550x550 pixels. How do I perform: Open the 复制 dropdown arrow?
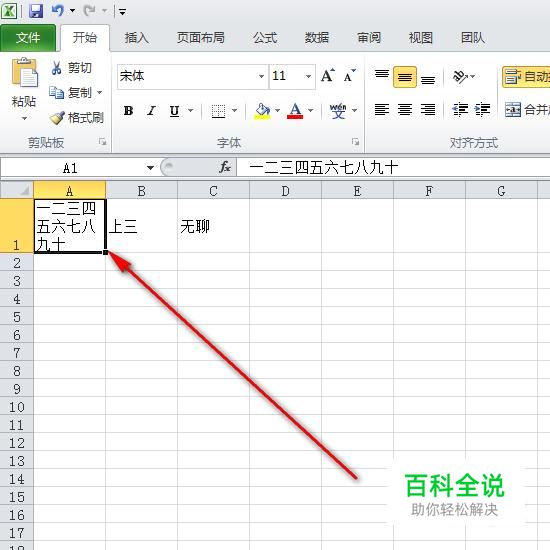tap(100, 93)
